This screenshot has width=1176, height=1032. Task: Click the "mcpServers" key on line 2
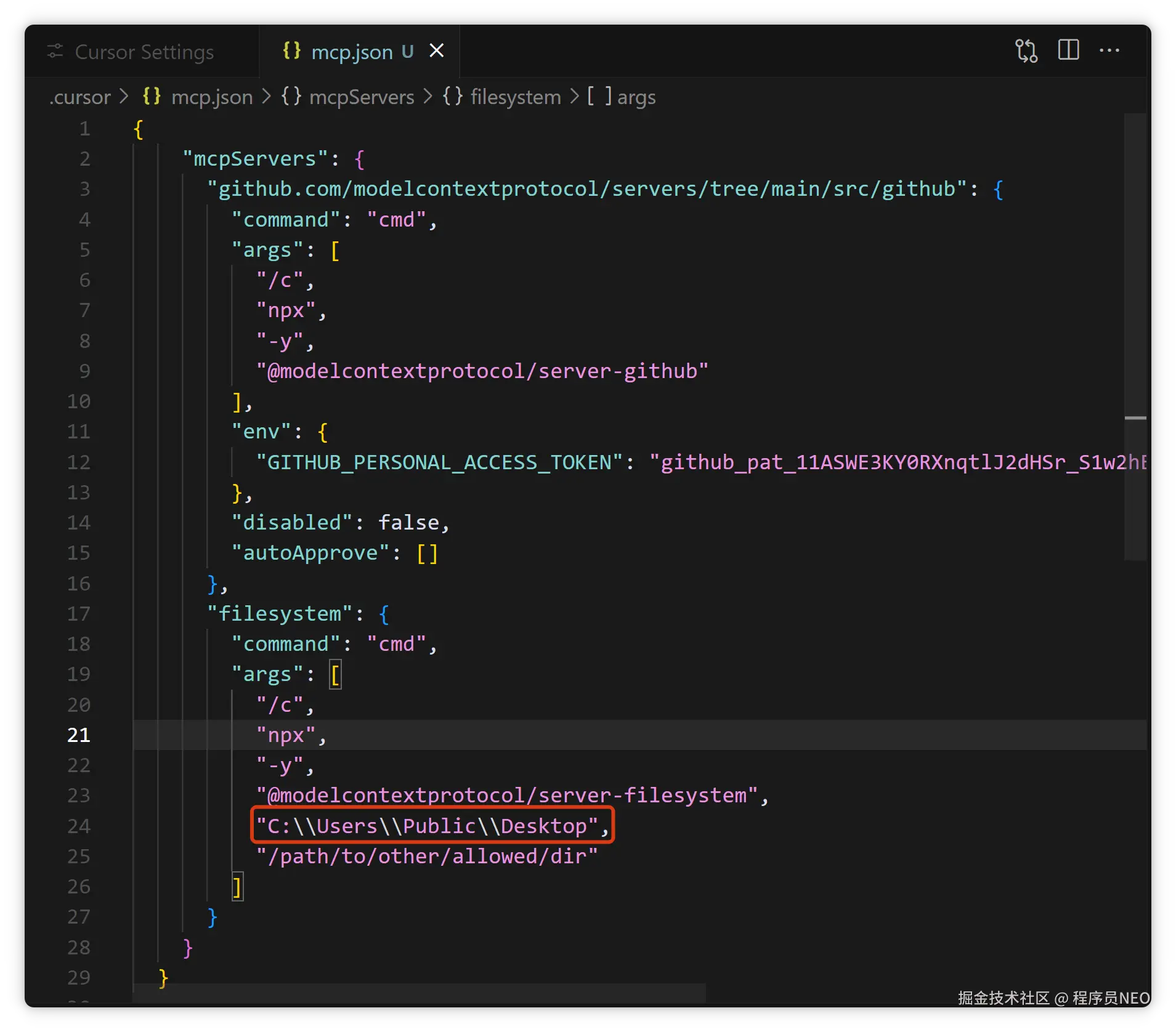[255, 159]
